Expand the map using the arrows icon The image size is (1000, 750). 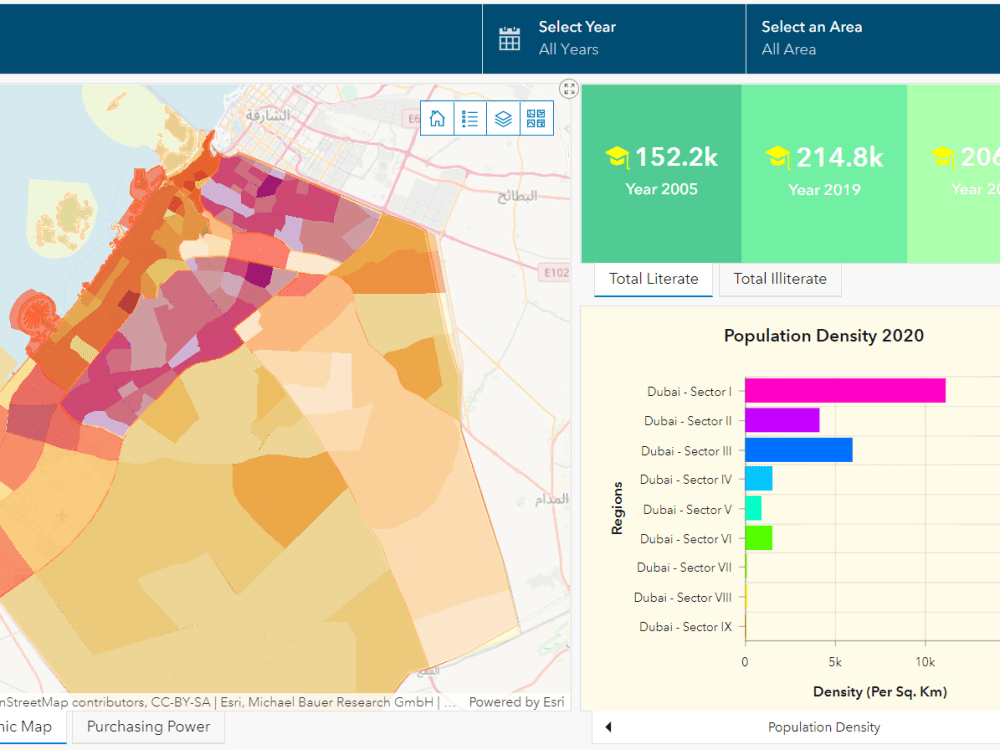[x=569, y=89]
